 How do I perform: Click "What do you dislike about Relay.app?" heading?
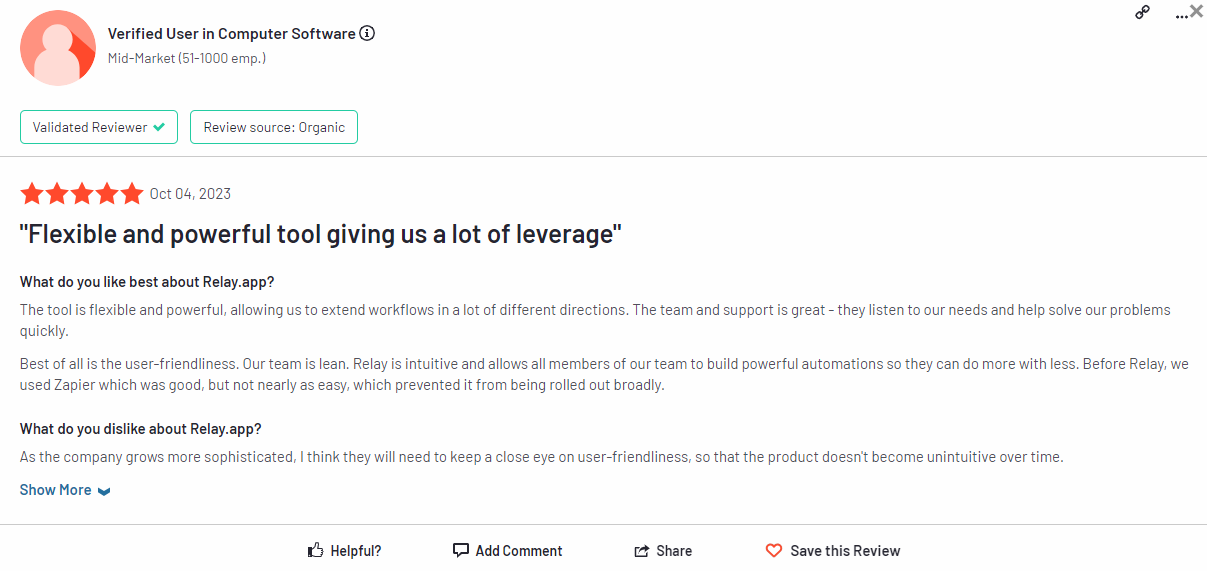(x=141, y=428)
